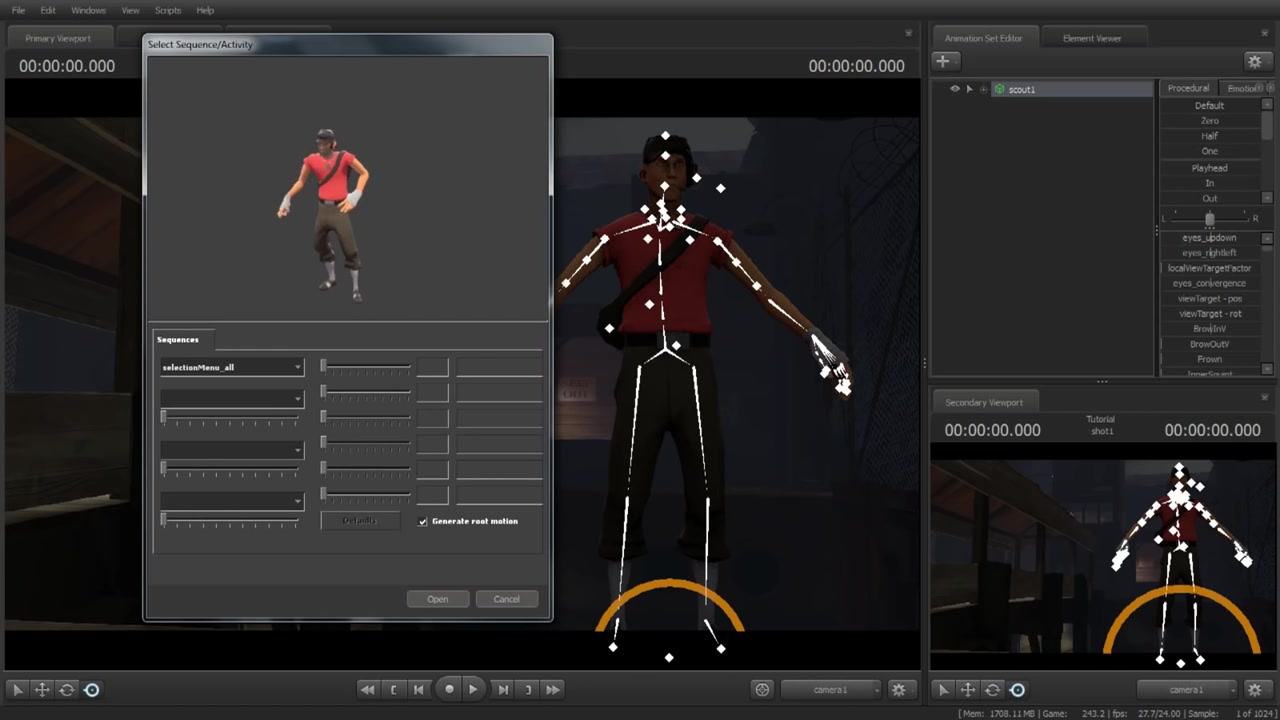1280x720 pixels.
Task: Apply the Half procedural preset
Action: click(1209, 136)
